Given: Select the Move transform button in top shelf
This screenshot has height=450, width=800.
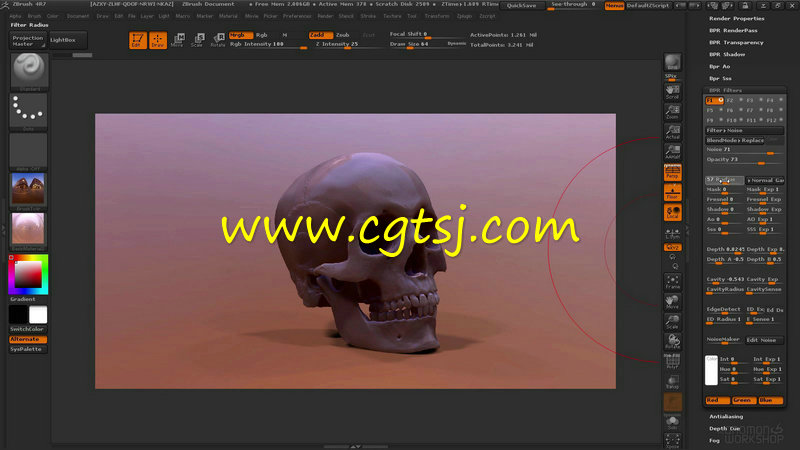Looking at the screenshot, I should tap(178, 40).
